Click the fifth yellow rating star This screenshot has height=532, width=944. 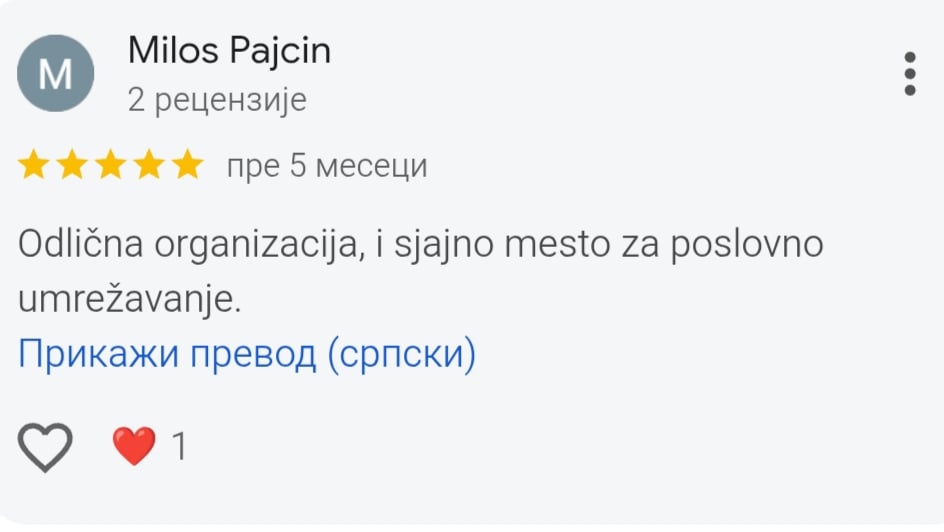pos(186,165)
